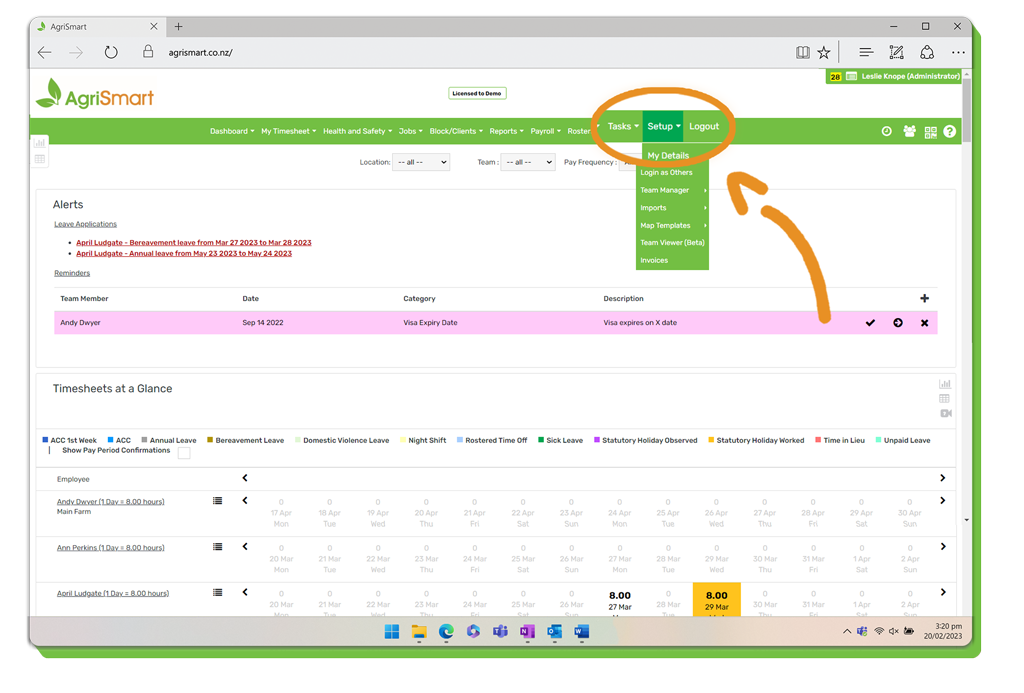Select My Details from Setup menu
The image size is (1024, 693).
[x=668, y=156]
